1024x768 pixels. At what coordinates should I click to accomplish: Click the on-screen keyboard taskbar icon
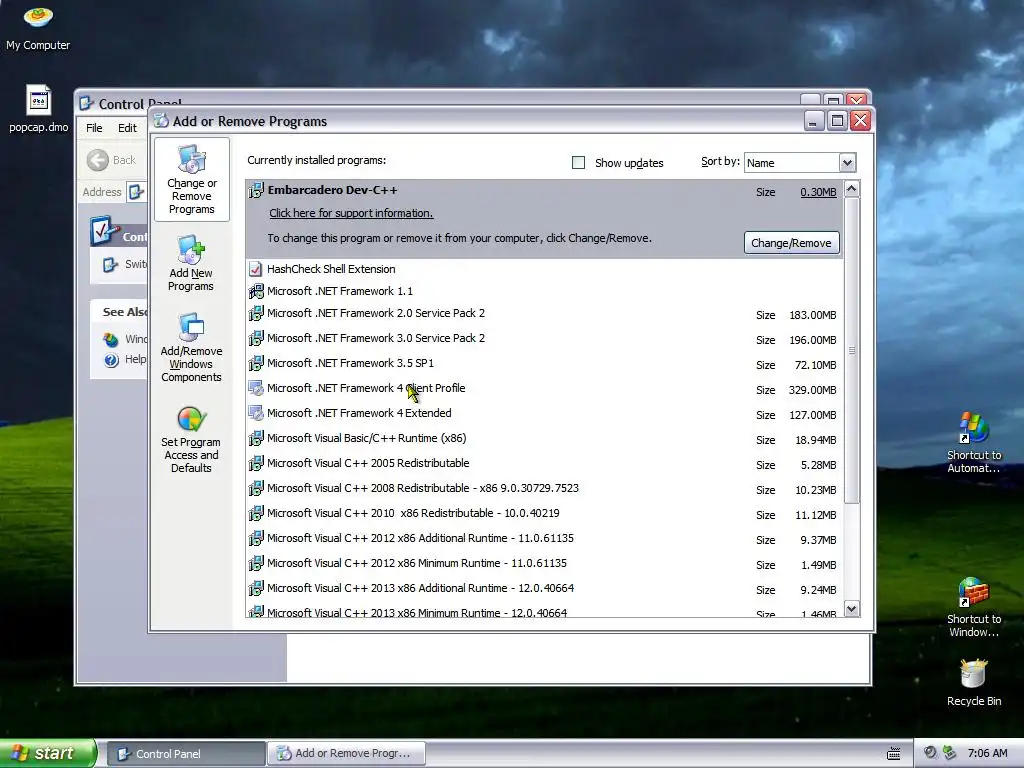pyautogui.click(x=894, y=754)
